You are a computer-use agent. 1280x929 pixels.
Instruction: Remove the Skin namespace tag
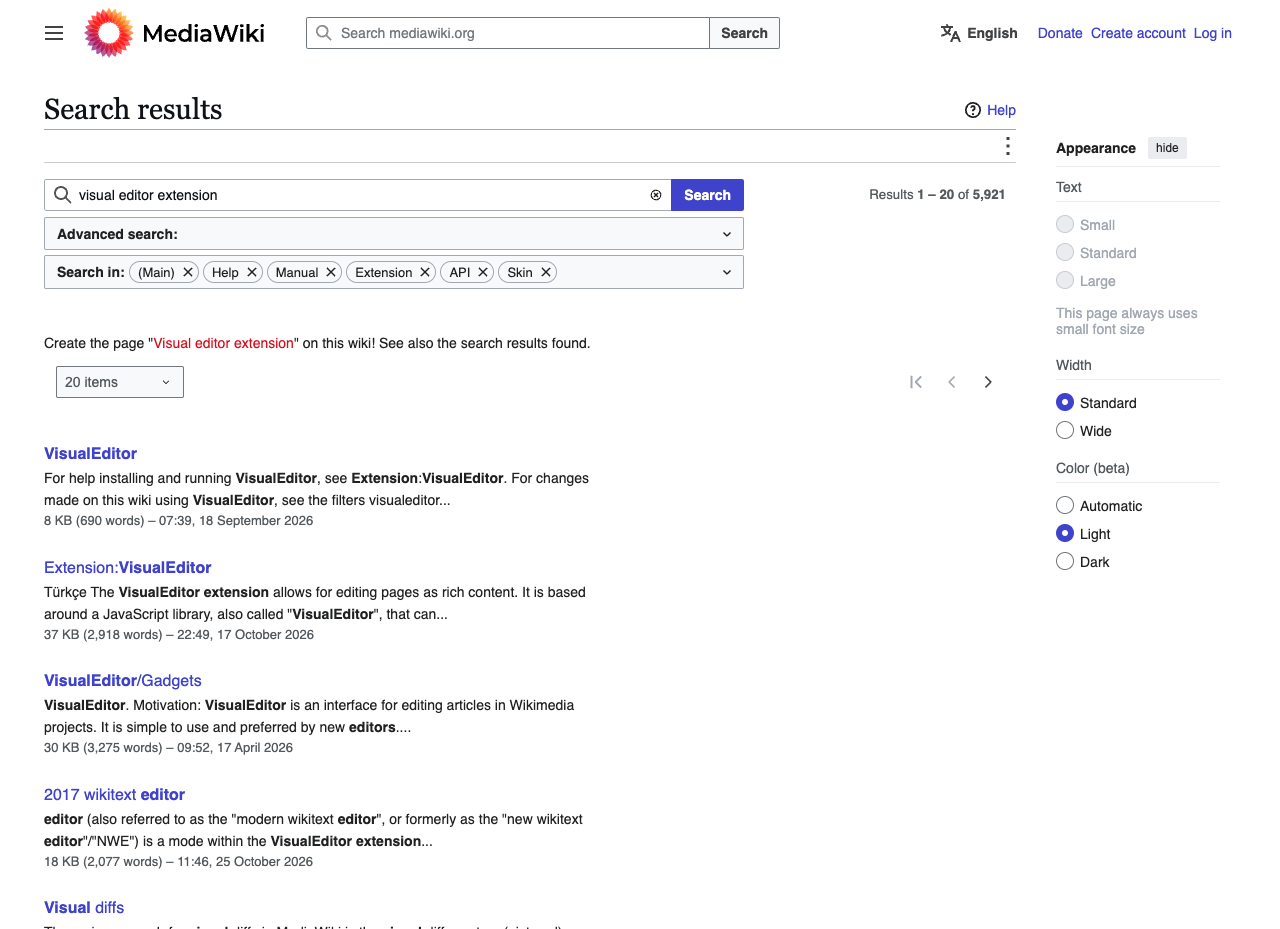546,272
